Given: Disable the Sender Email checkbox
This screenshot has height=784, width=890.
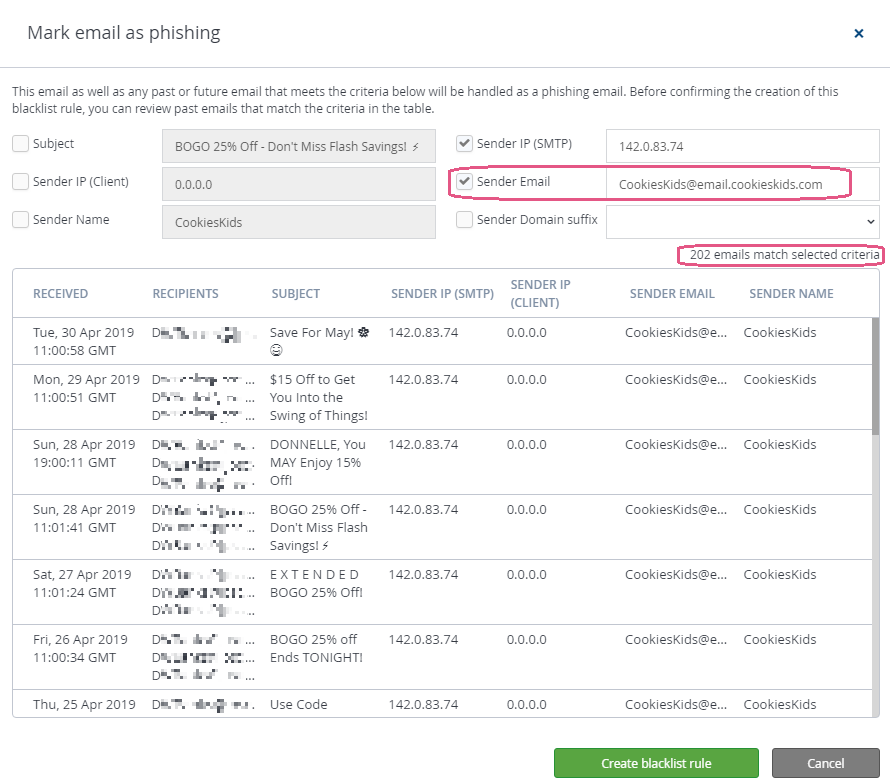Looking at the screenshot, I should (x=465, y=182).
